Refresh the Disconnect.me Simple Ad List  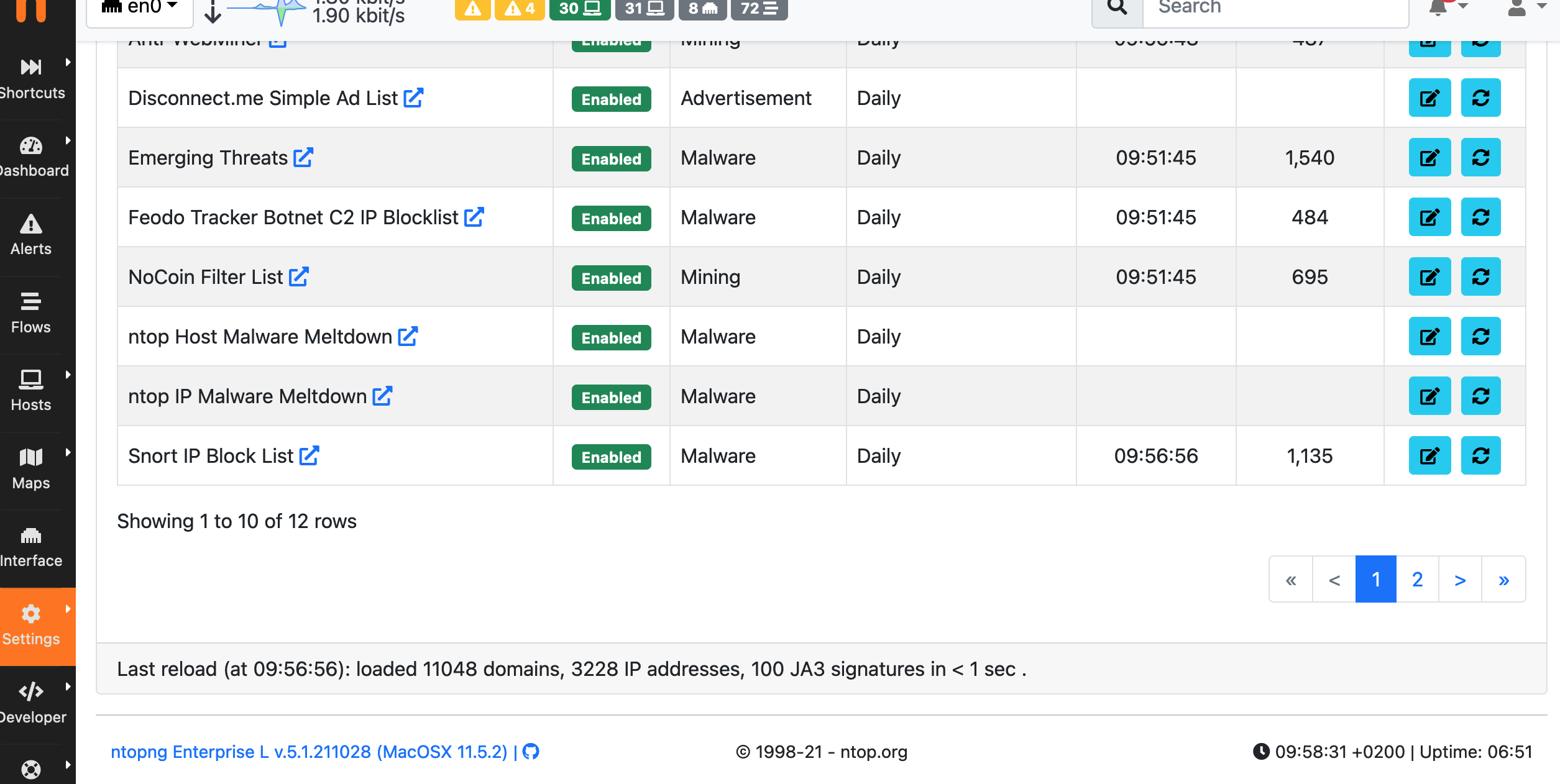(x=1480, y=98)
